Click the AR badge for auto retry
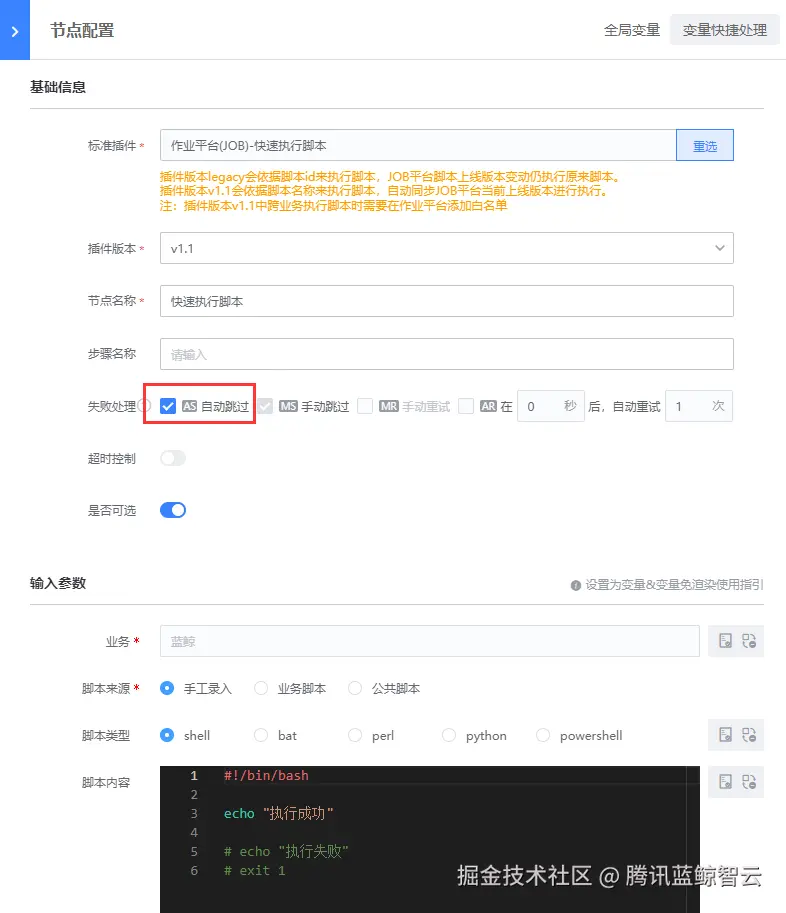 pyautogui.click(x=488, y=406)
